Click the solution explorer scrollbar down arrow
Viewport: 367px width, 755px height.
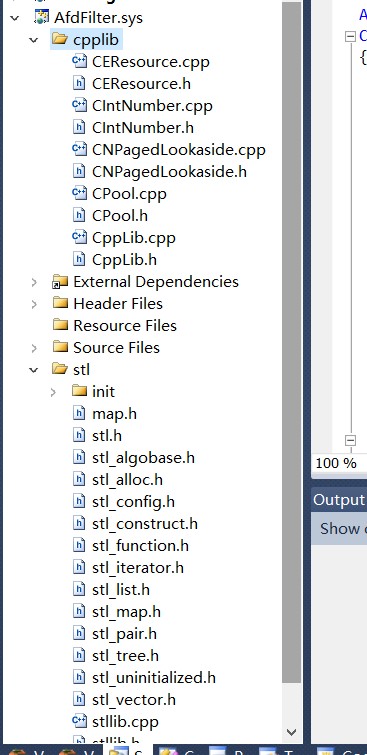point(291,732)
